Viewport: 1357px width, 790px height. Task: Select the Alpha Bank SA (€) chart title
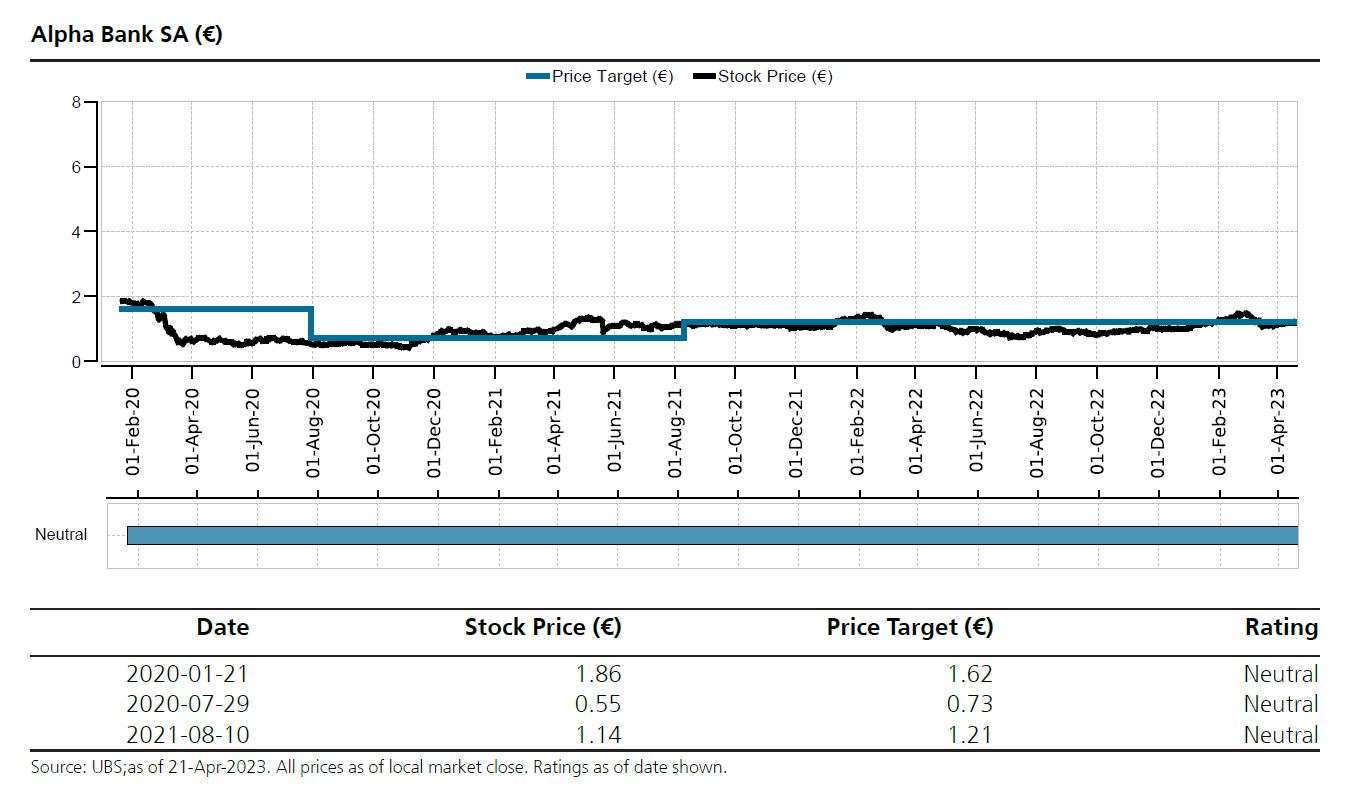pyautogui.click(x=127, y=35)
